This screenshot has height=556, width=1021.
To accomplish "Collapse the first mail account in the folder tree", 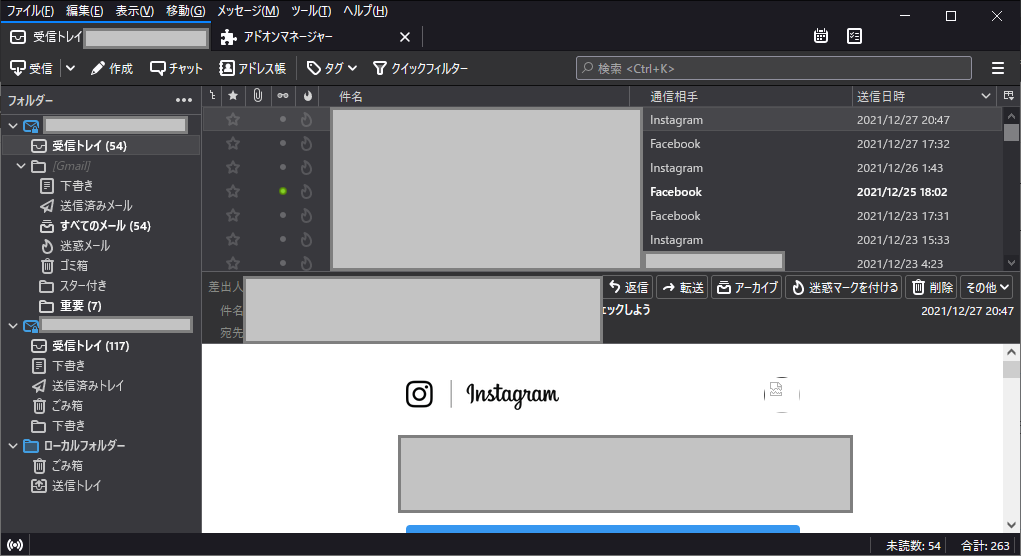I will click(13, 126).
